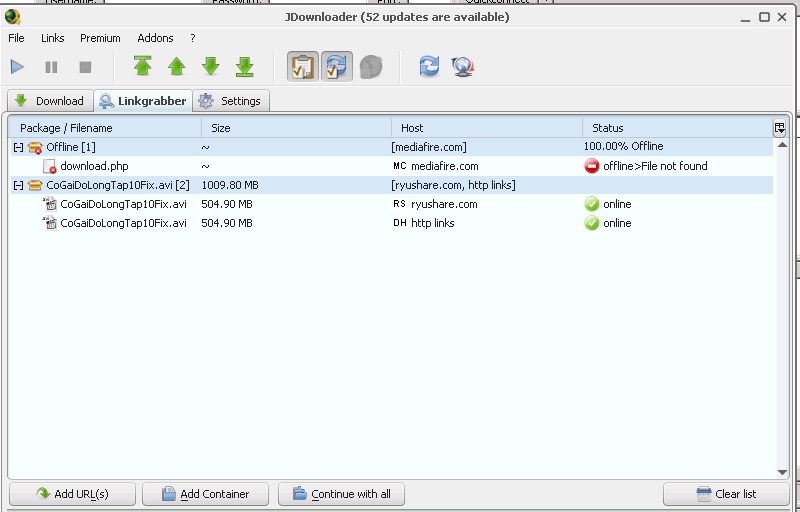This screenshot has height=512, width=800.
Task: Click green online icon for http links
Action: pos(591,223)
